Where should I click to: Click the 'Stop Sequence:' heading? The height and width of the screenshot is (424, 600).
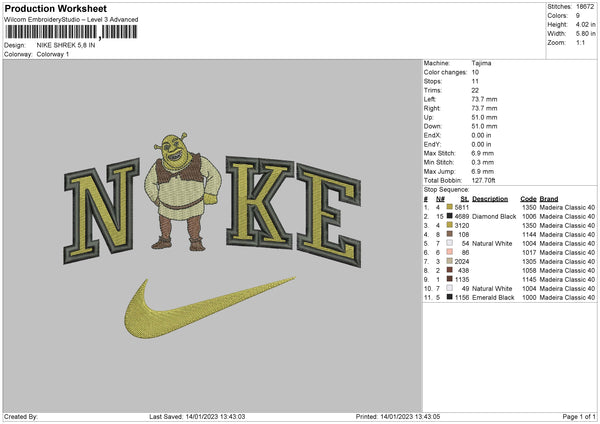[446, 189]
